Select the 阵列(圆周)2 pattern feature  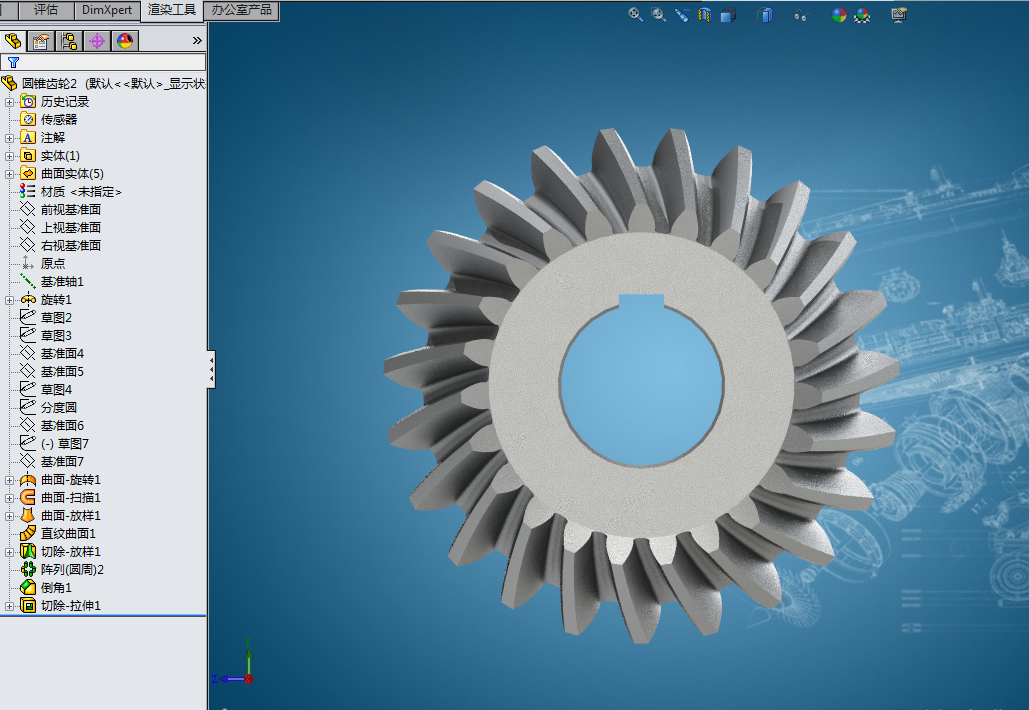pos(62,570)
